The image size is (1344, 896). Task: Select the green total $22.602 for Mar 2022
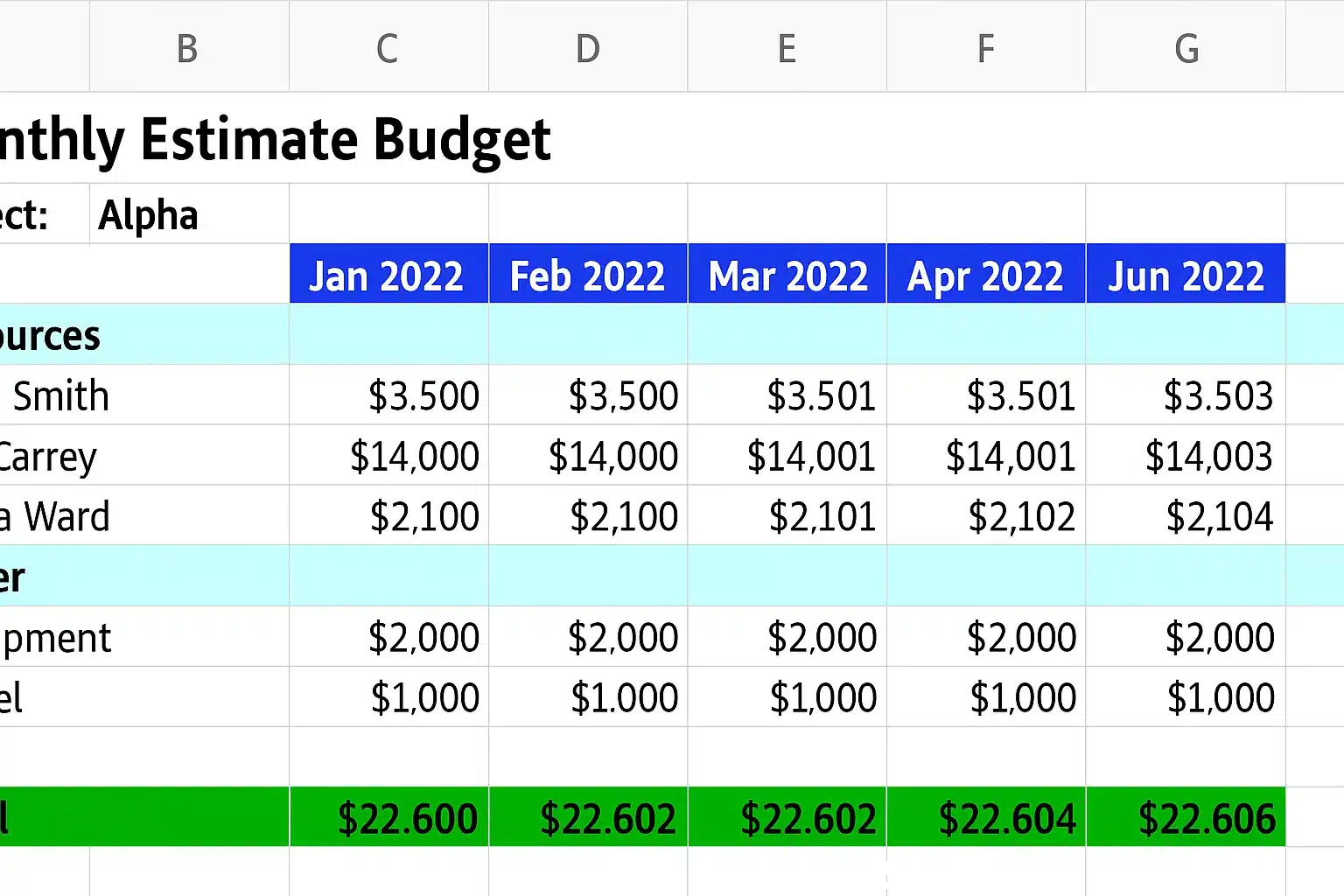tap(787, 817)
